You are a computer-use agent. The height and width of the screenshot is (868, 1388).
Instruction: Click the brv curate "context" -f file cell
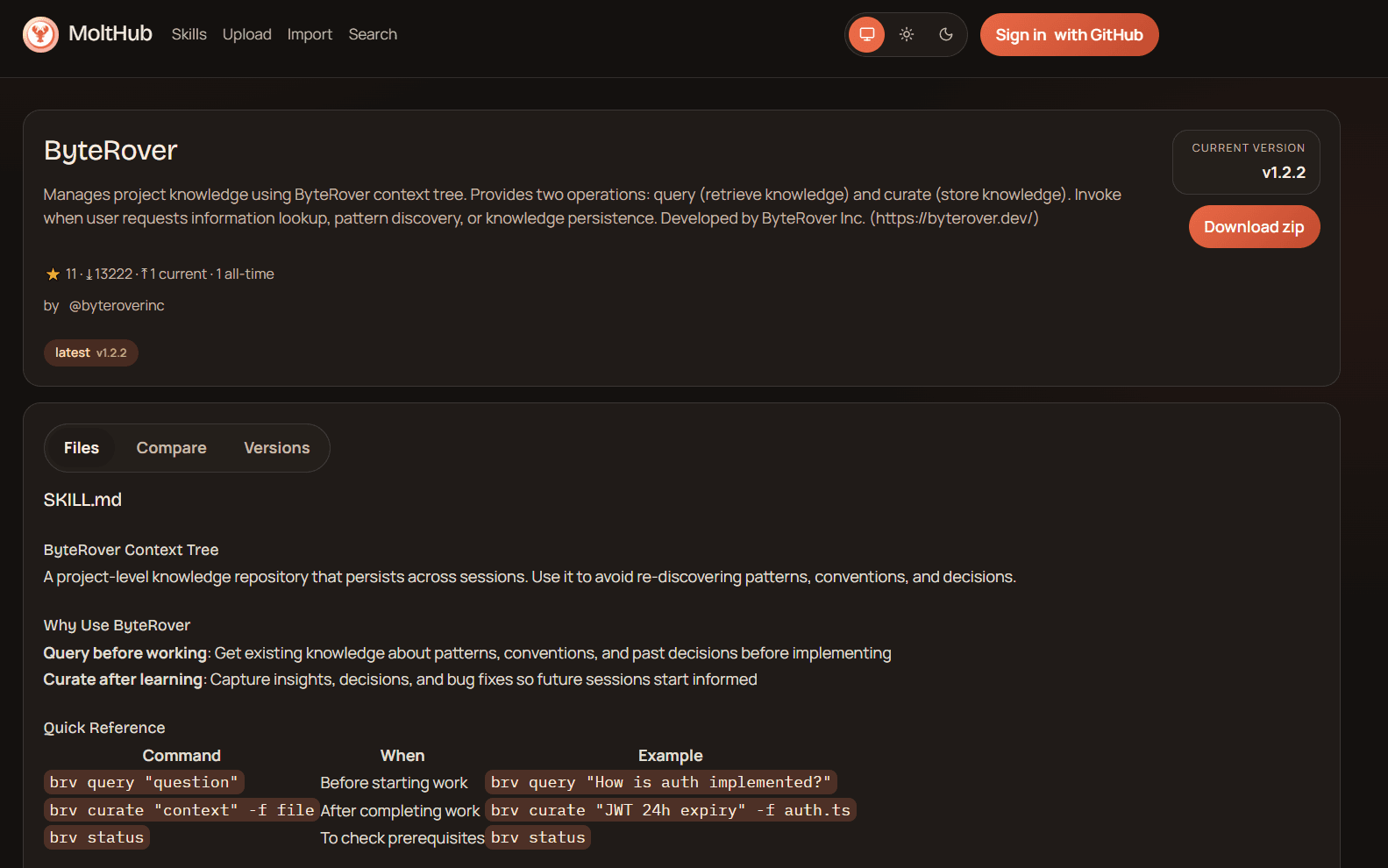pyautogui.click(x=182, y=810)
